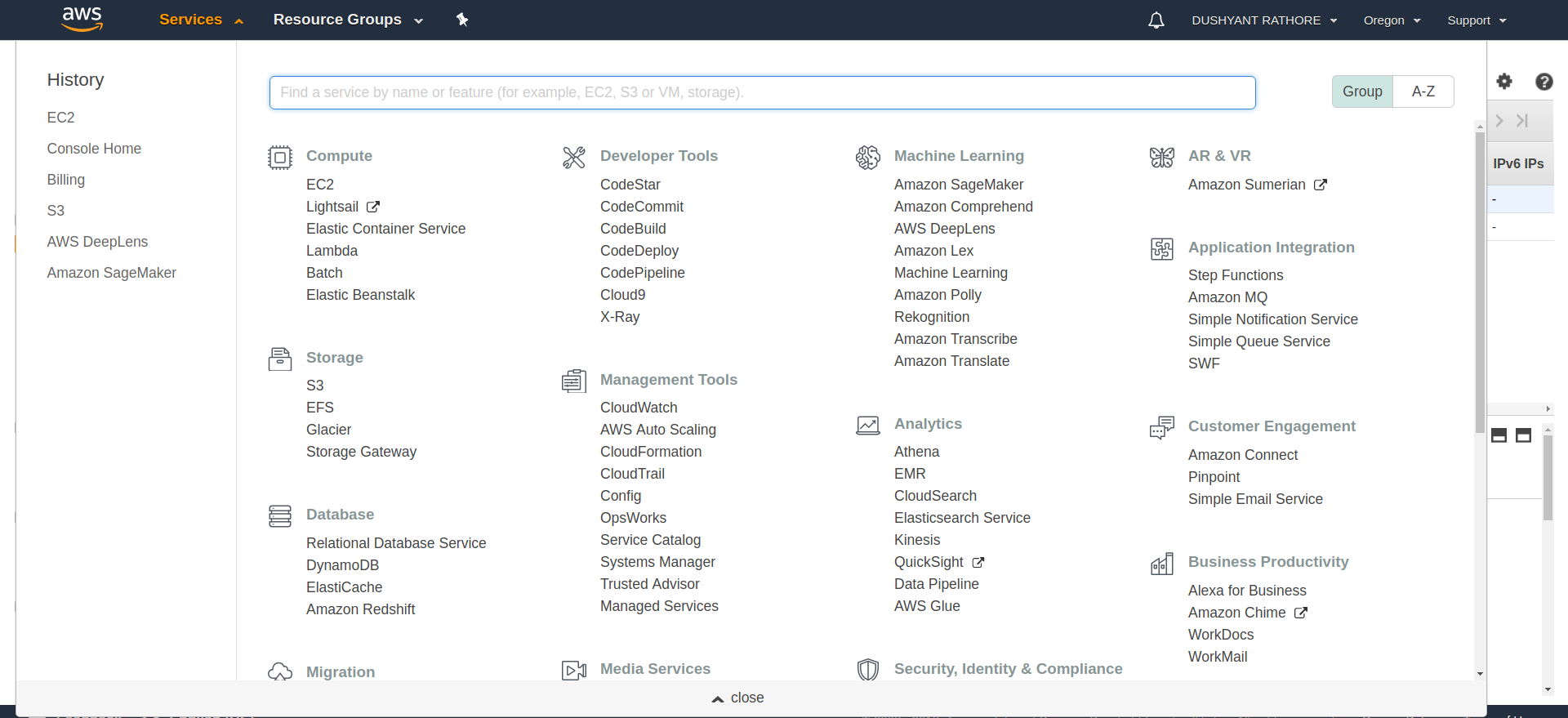Click the full bottom panel layout icon
Viewport: 1568px width, 718px height.
(1524, 435)
